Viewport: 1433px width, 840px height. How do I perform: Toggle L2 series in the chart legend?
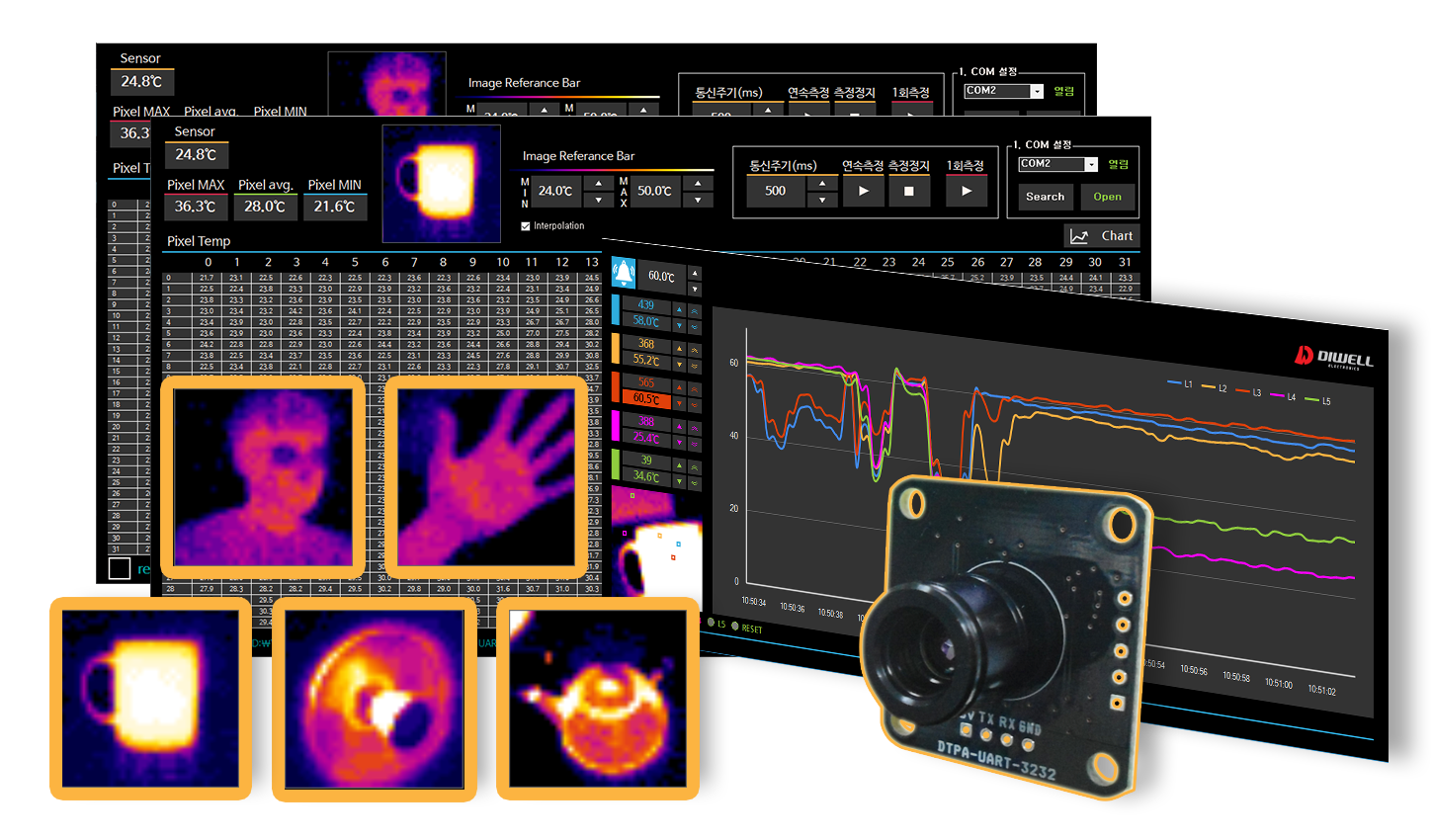point(1214,387)
